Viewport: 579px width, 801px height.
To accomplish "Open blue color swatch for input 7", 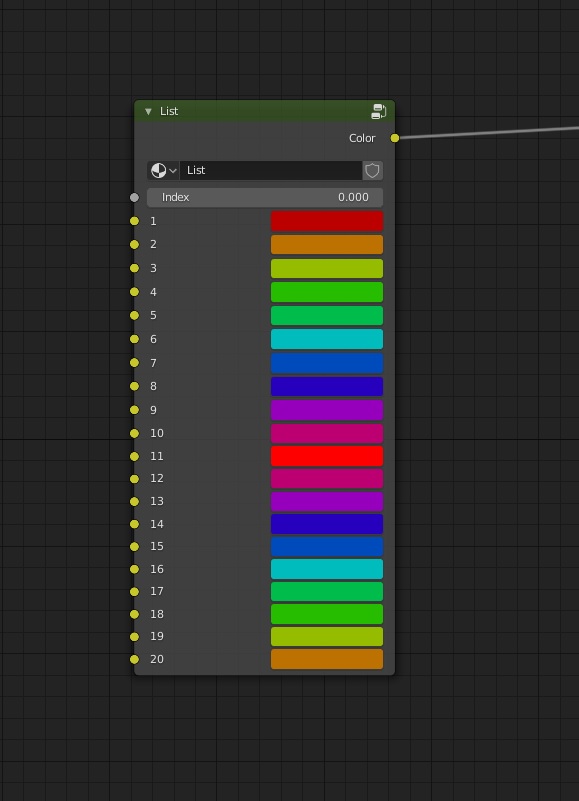I will coord(327,363).
